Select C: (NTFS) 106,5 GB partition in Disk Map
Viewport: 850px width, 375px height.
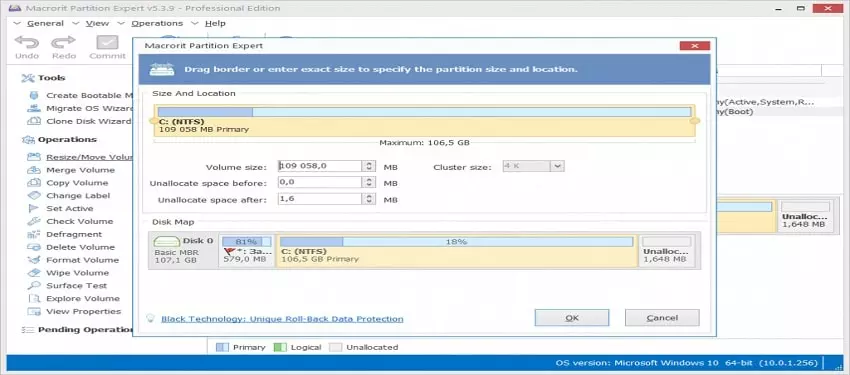coord(456,251)
